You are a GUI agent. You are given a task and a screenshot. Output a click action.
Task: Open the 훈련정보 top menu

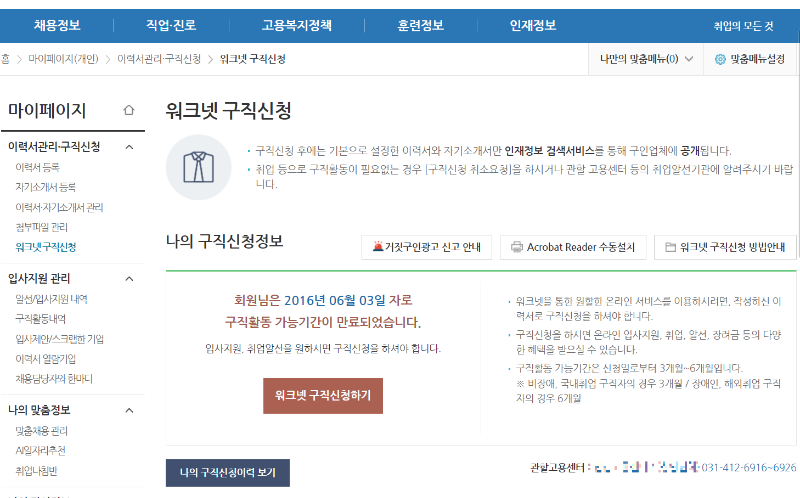tap(420, 26)
